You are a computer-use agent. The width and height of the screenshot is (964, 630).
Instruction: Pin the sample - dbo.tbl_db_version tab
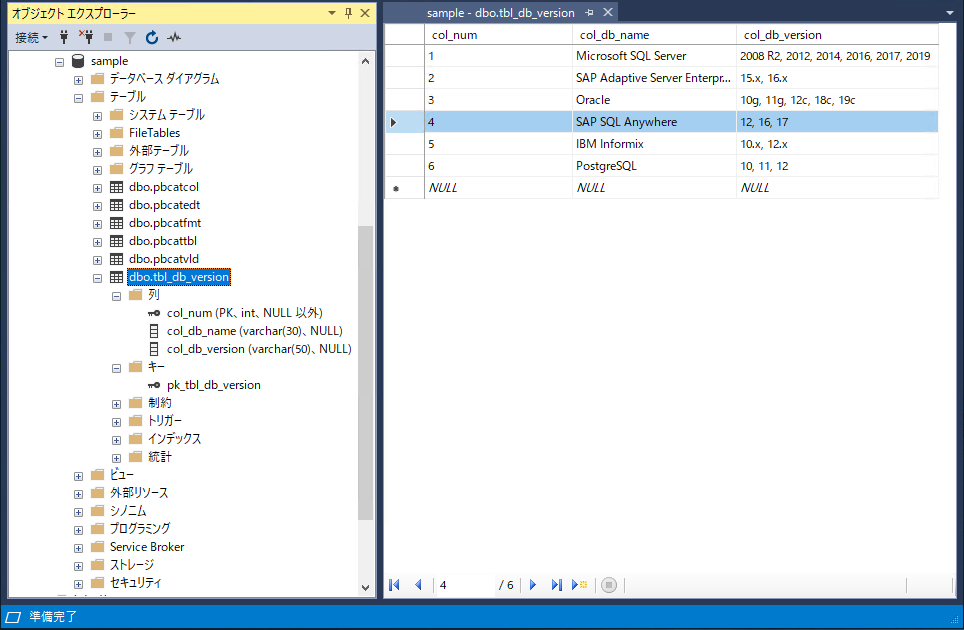point(589,13)
